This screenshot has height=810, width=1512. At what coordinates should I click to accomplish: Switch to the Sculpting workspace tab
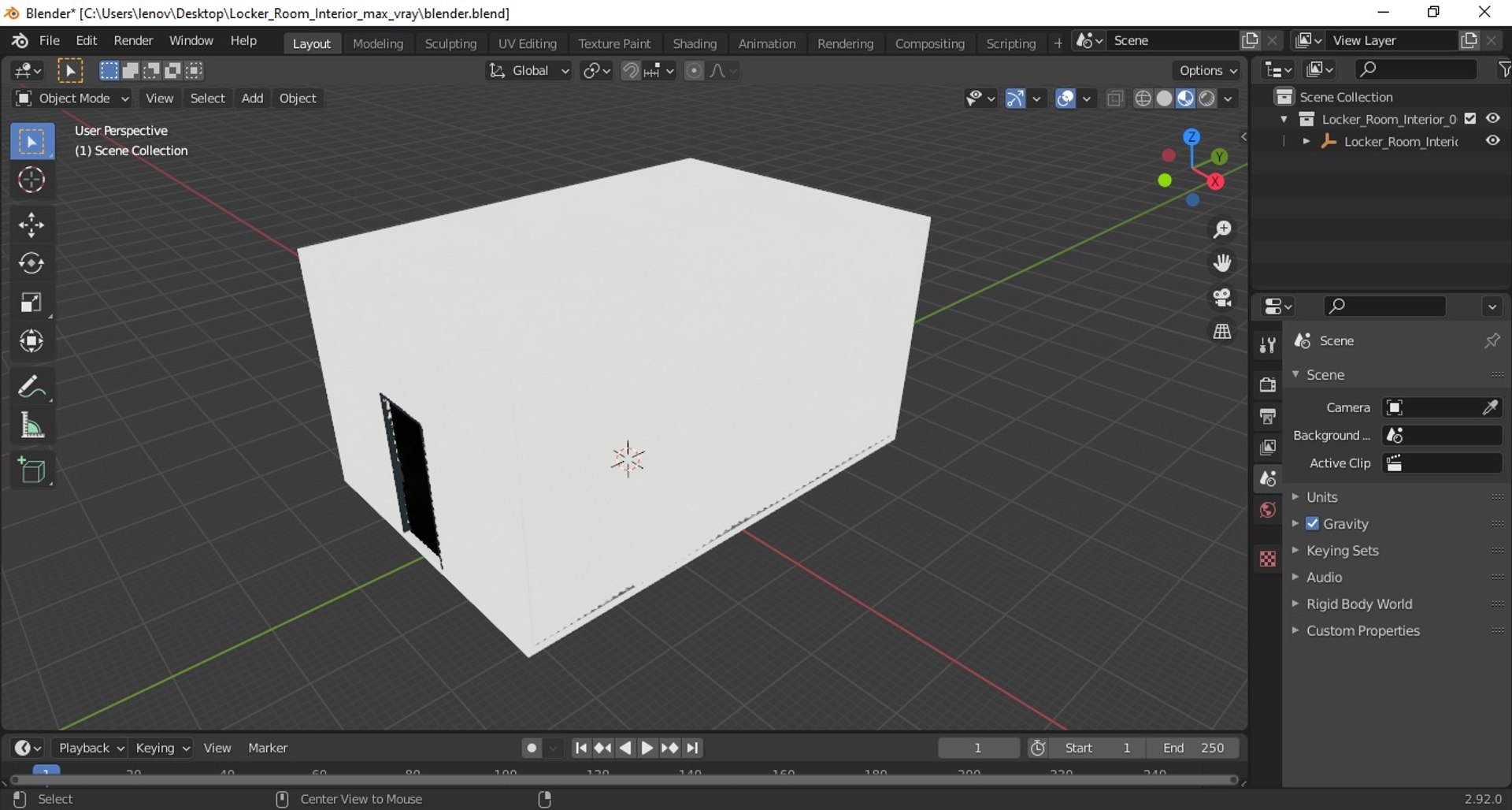pyautogui.click(x=450, y=43)
